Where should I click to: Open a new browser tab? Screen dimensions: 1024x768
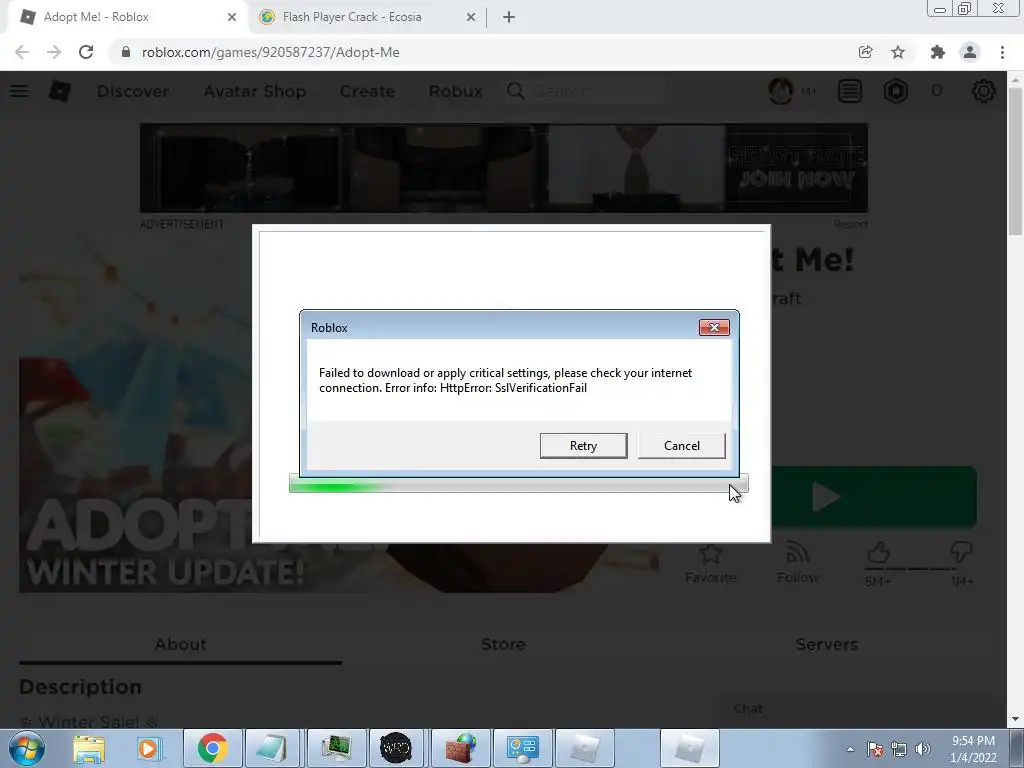point(509,17)
